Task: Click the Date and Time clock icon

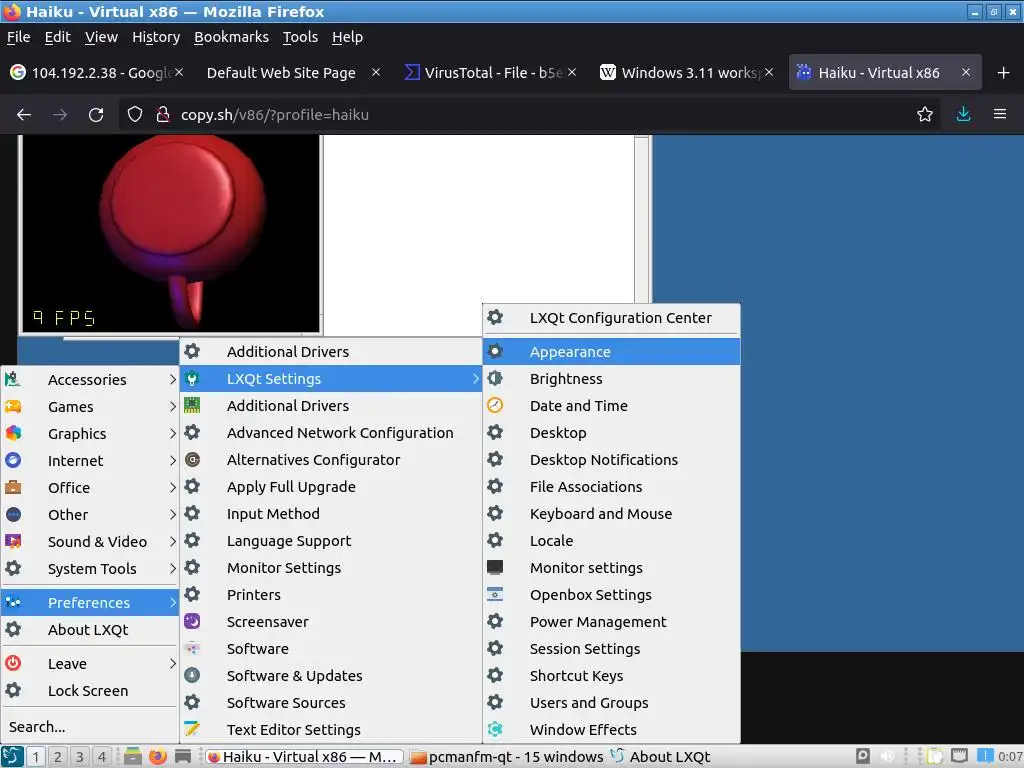Action: [x=495, y=406]
